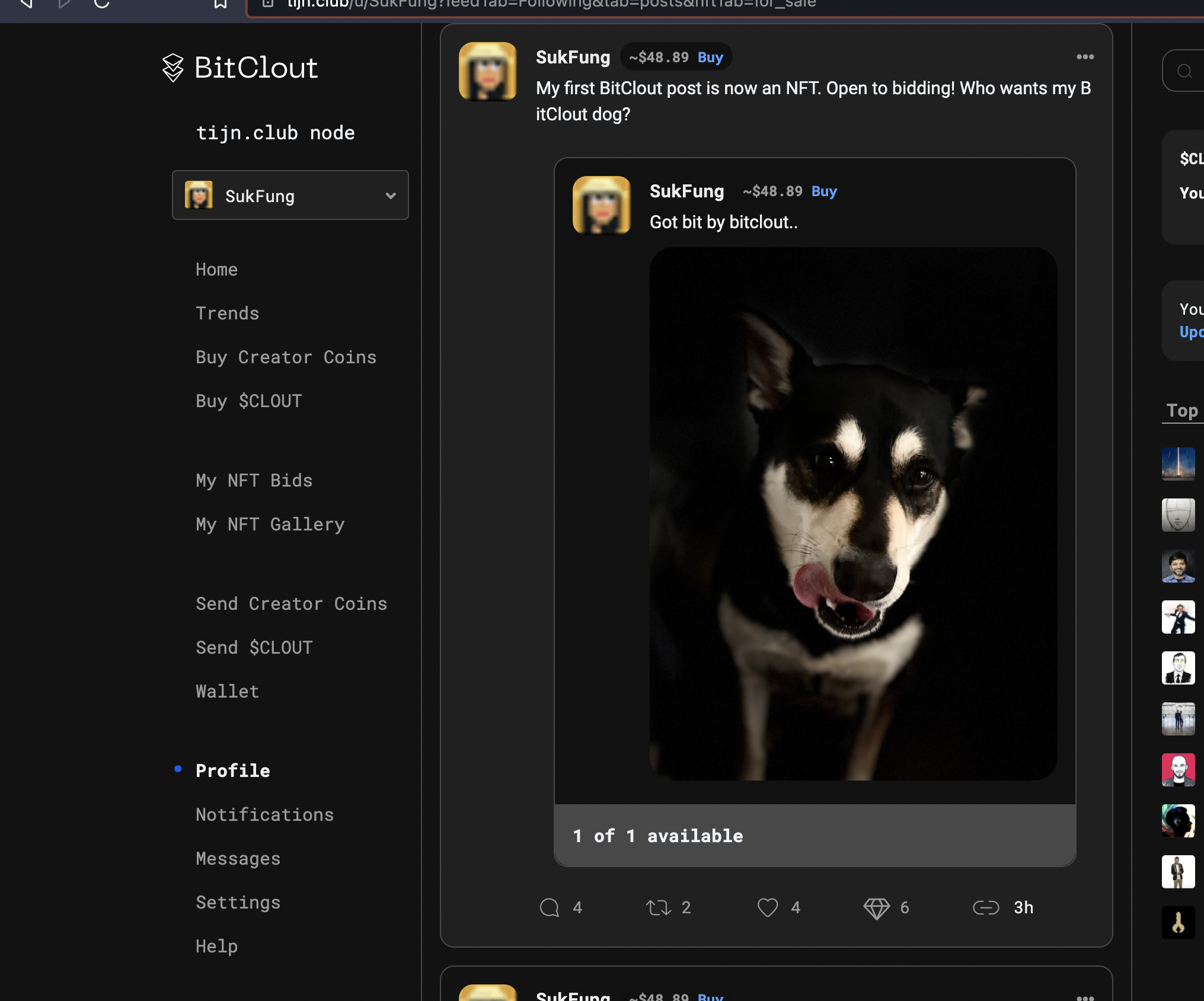Open My NFT Bids page
The height and width of the screenshot is (1001, 1204).
click(x=254, y=480)
